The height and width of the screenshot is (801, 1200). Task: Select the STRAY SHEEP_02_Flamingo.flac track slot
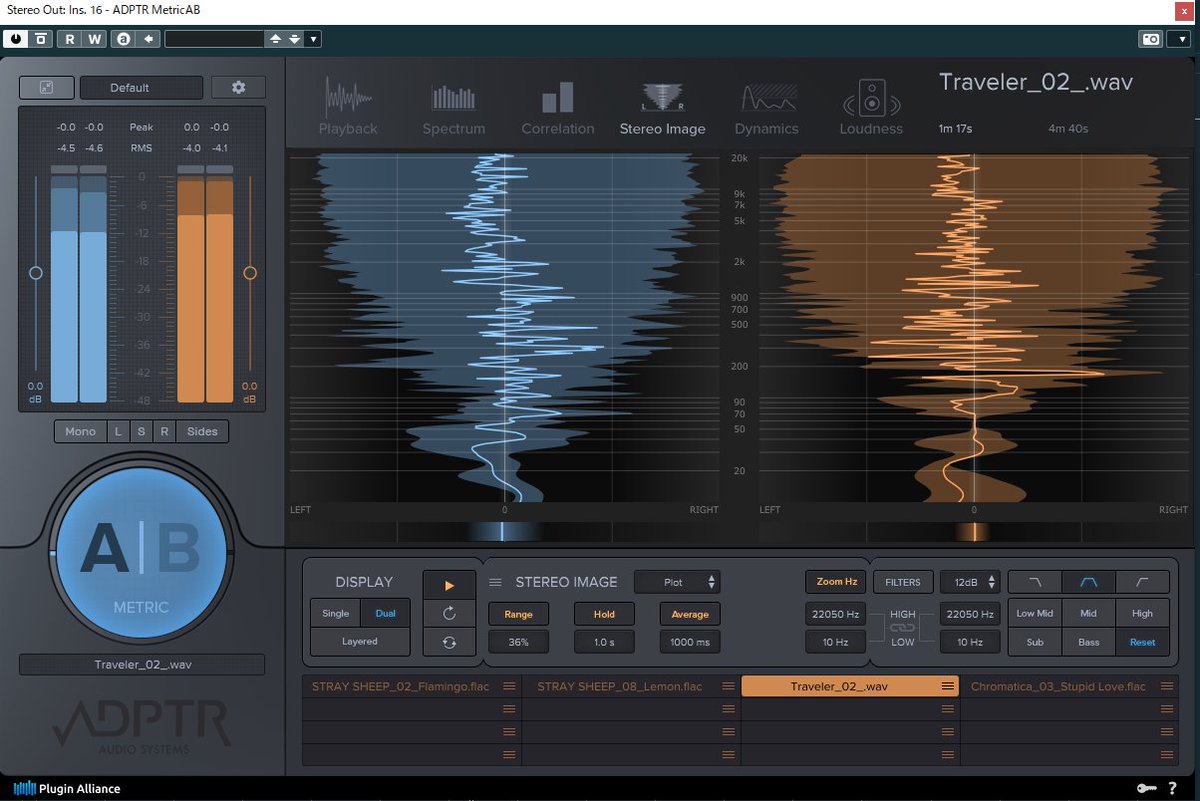(411, 686)
